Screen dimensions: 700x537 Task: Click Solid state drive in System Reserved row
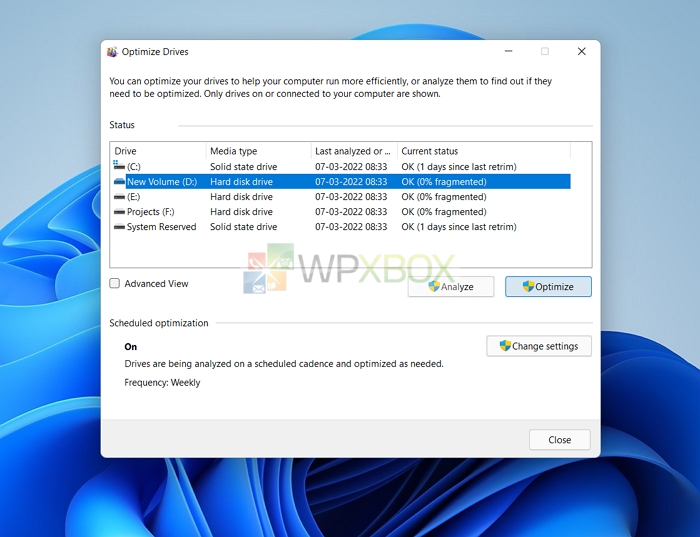click(x=244, y=227)
